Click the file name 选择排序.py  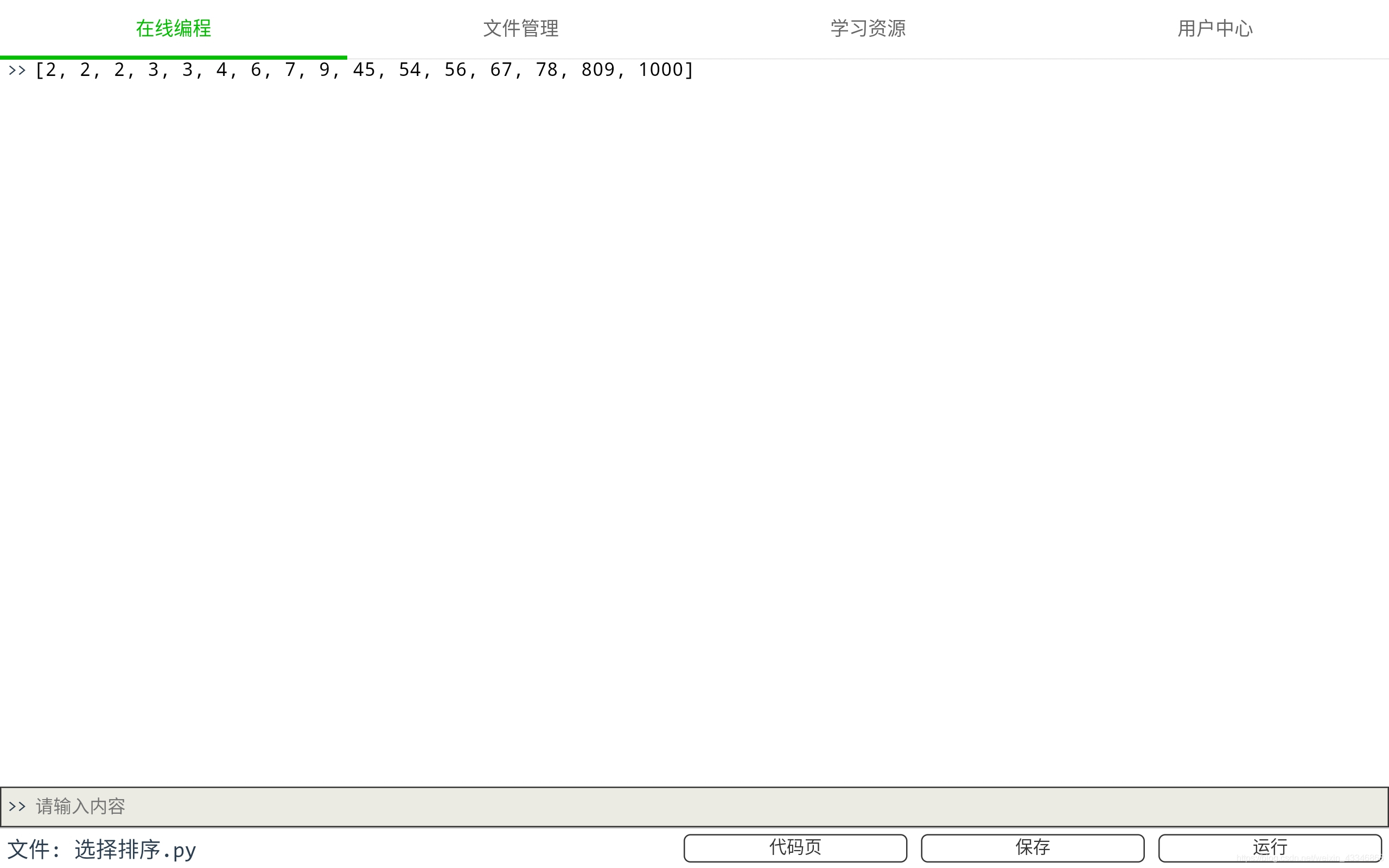tap(136, 850)
